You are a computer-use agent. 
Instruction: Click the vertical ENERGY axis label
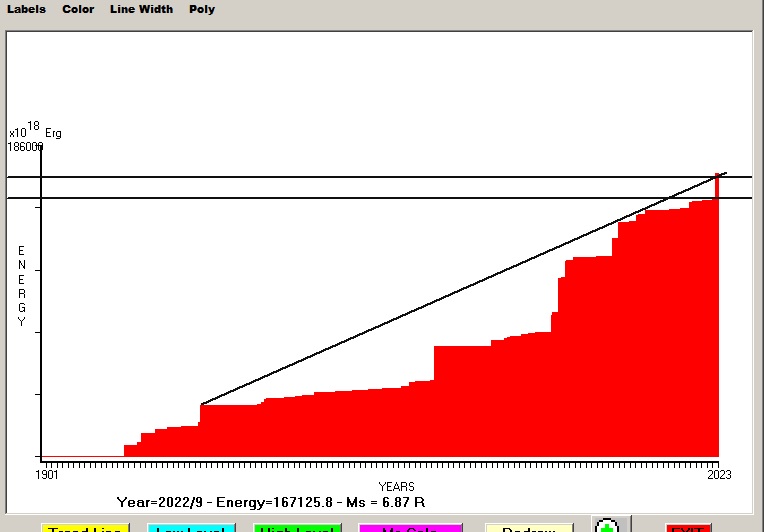coord(21,285)
